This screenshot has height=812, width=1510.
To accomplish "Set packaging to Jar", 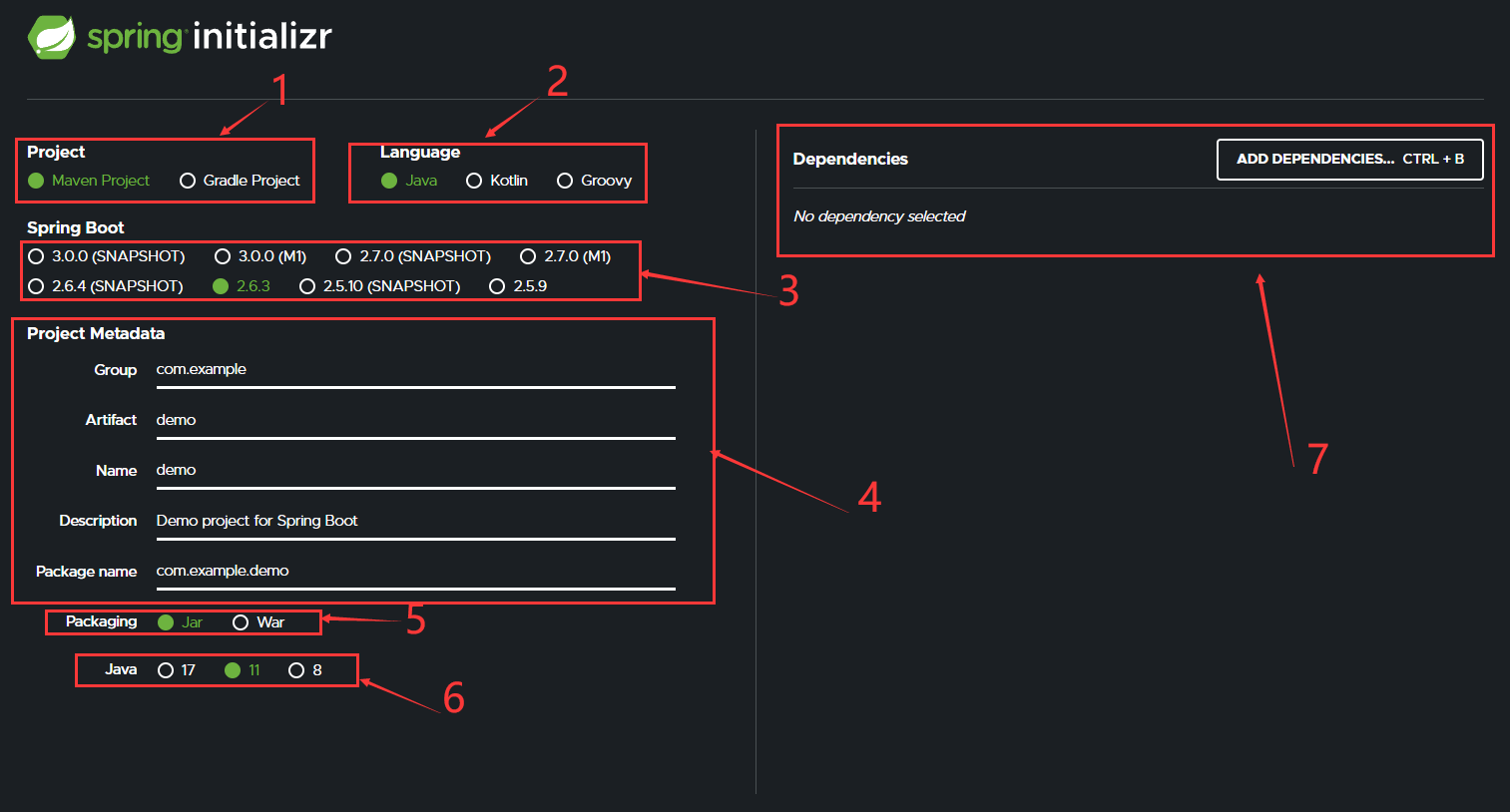I will point(181,622).
